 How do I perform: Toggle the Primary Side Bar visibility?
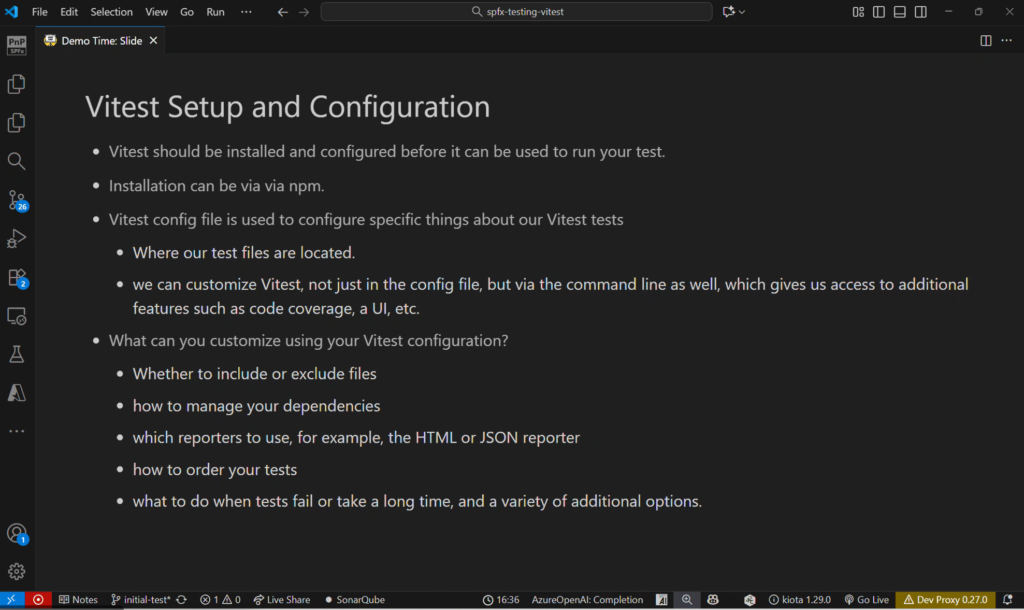(x=879, y=12)
